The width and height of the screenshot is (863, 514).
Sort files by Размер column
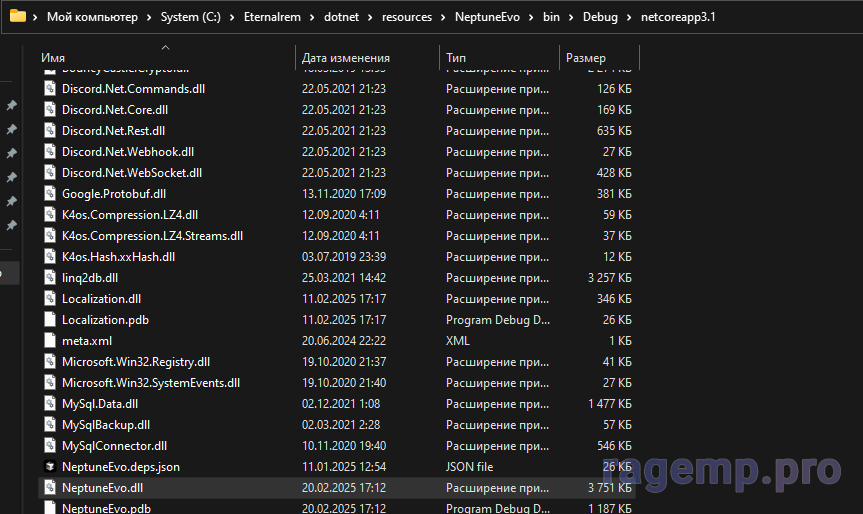click(585, 58)
